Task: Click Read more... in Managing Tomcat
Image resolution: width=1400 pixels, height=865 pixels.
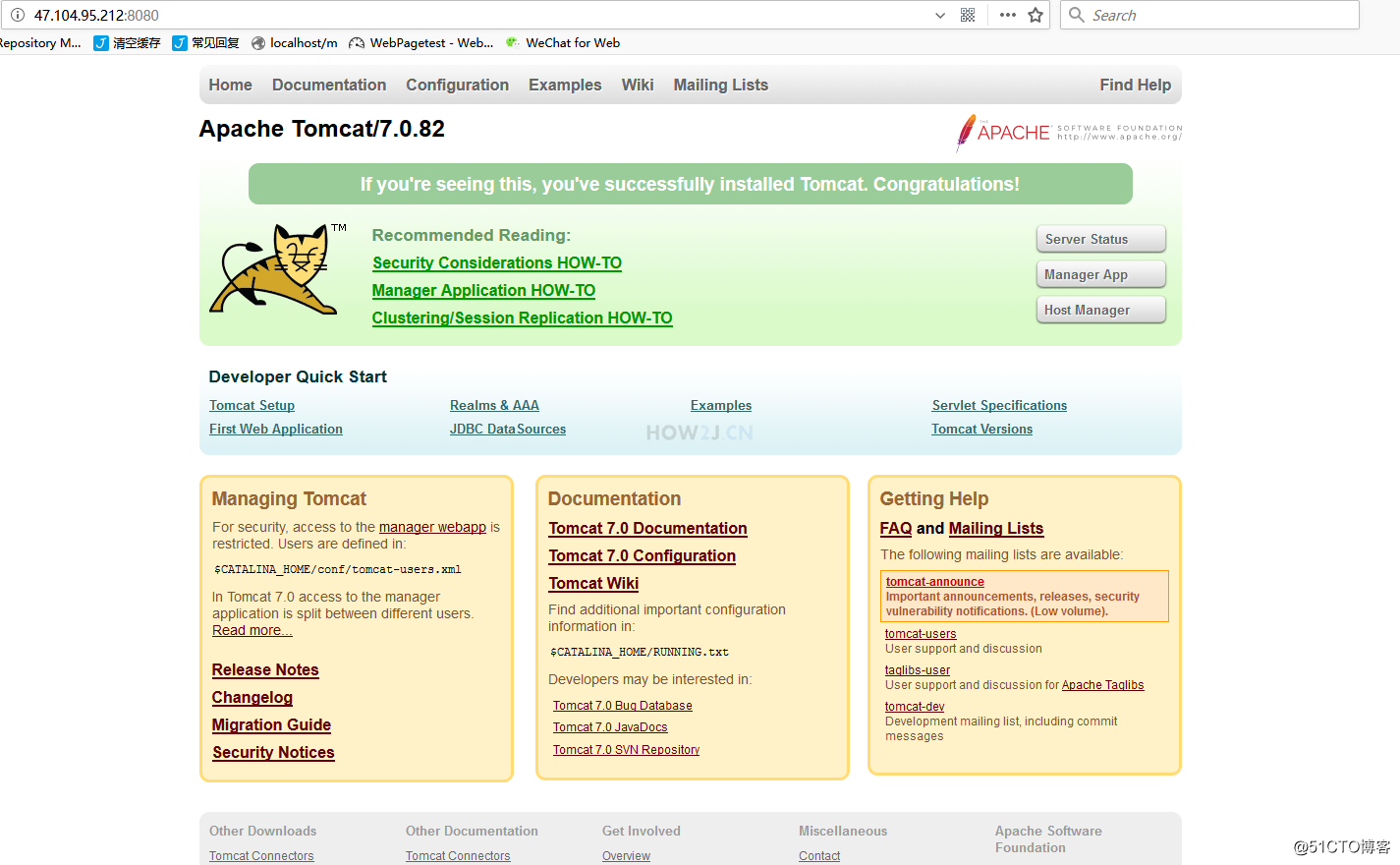Action: coord(252,630)
